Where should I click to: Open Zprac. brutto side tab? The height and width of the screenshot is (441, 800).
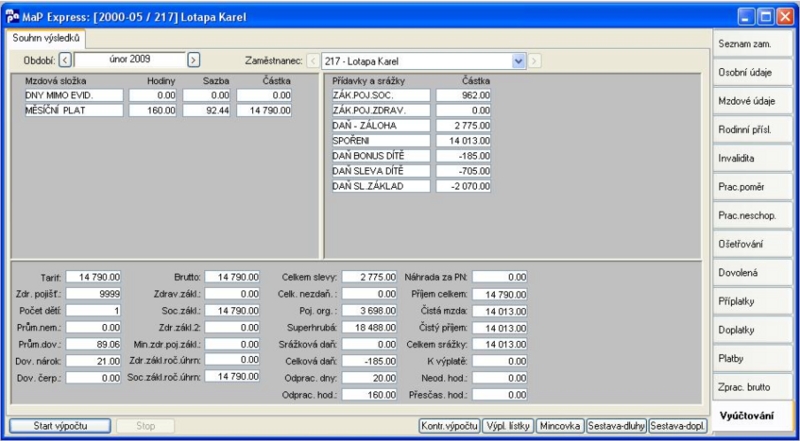coord(753,387)
